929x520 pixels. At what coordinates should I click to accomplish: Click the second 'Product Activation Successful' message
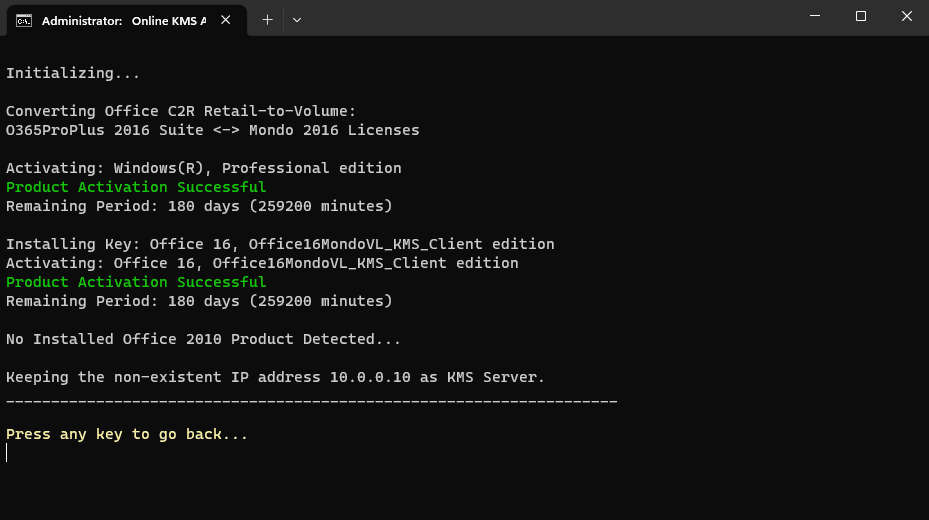[x=136, y=282]
